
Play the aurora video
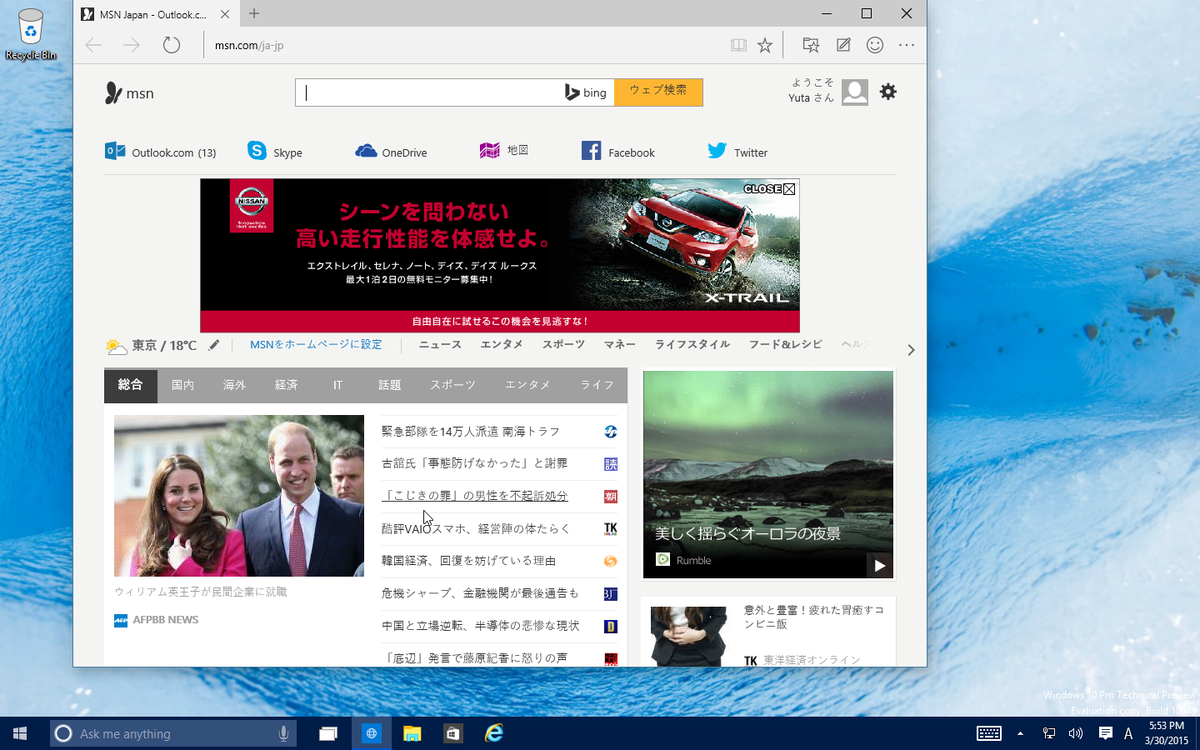(879, 565)
